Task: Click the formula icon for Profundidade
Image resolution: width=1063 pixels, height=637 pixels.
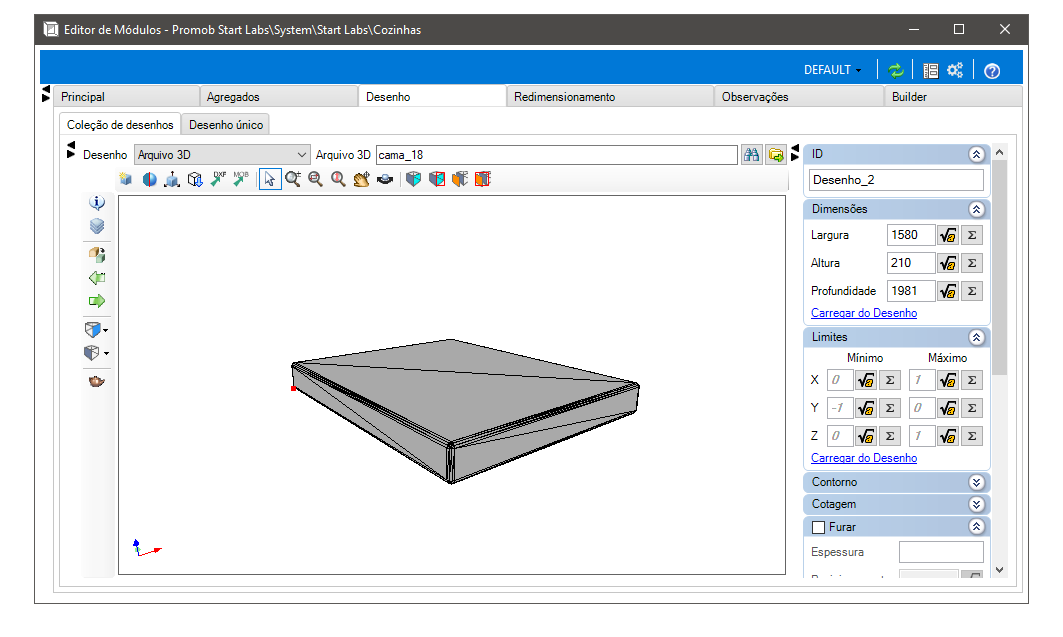Action: (948, 291)
